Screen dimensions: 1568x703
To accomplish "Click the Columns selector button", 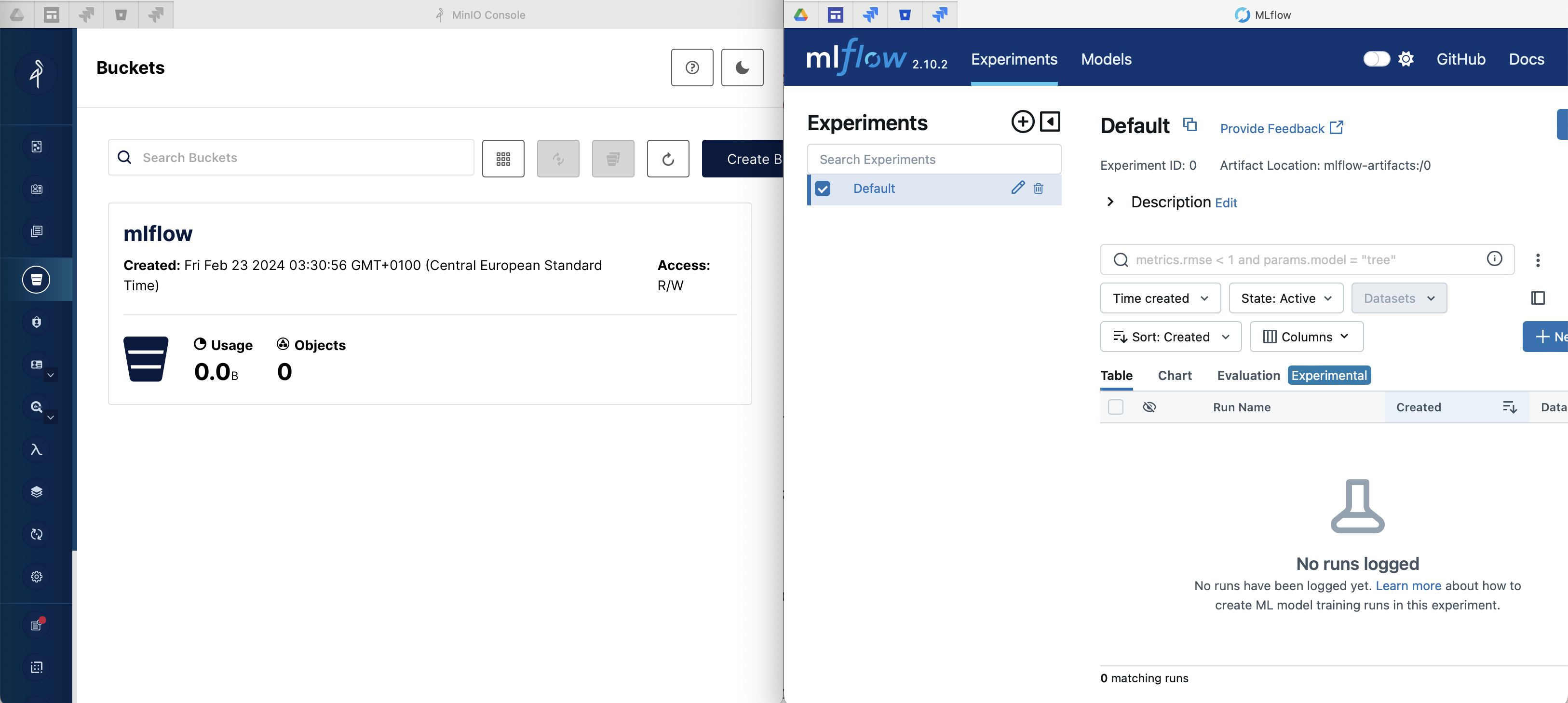I will point(1305,336).
